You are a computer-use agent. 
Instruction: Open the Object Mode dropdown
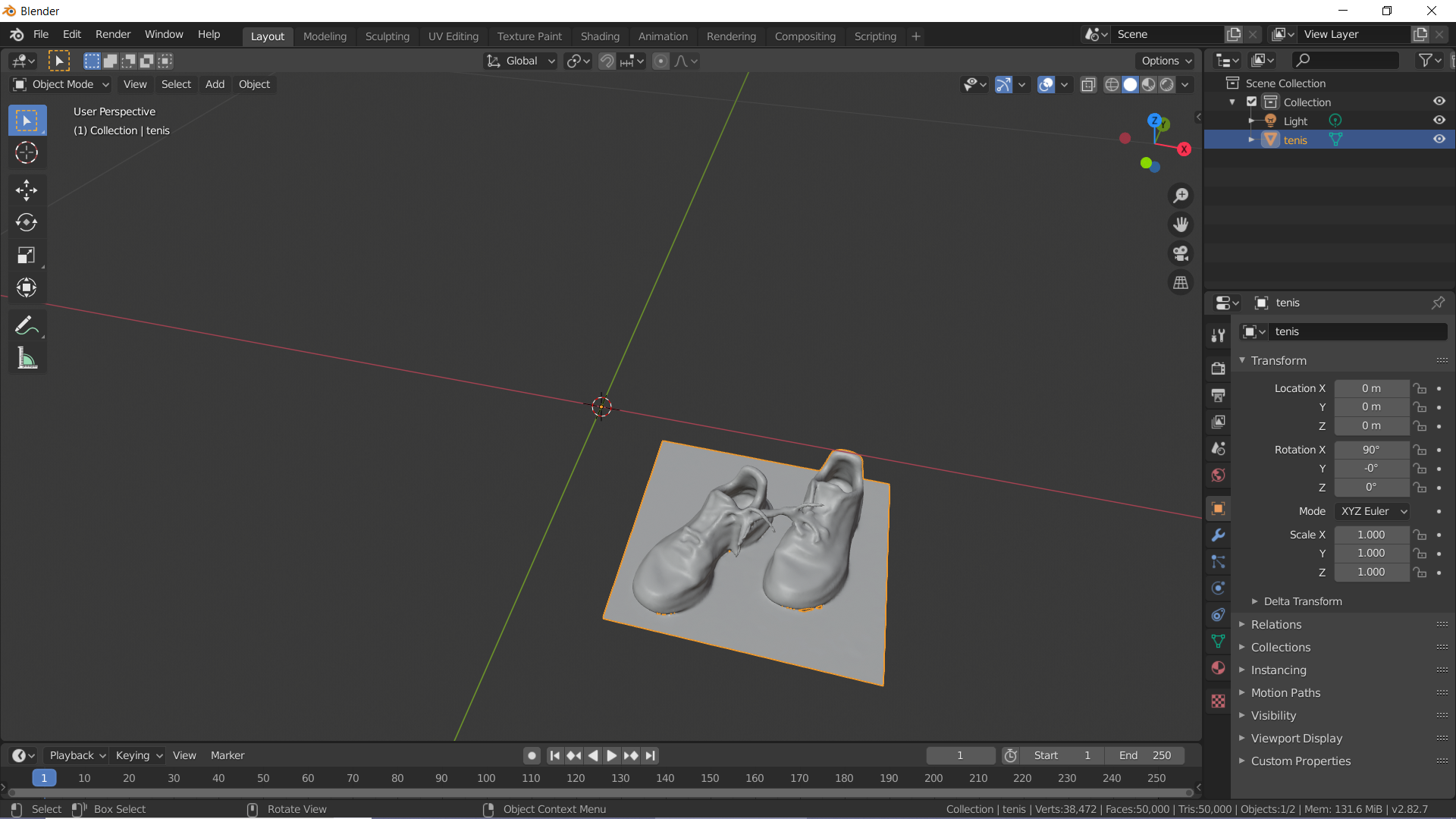[62, 84]
